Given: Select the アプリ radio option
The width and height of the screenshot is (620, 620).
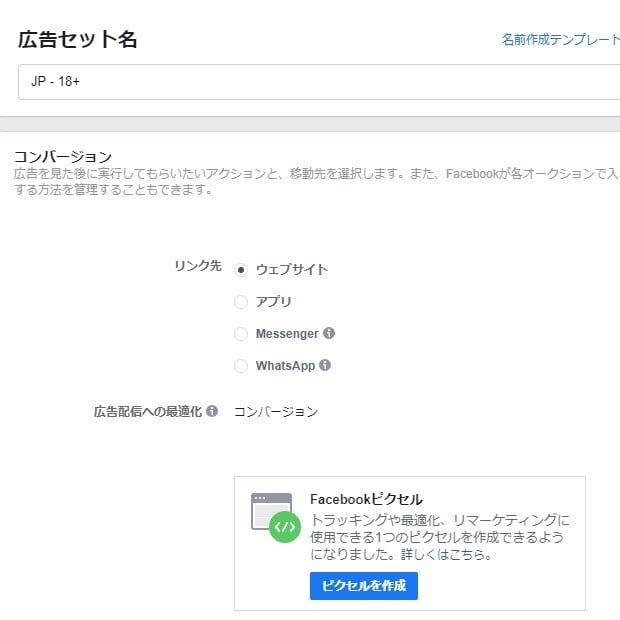Looking at the screenshot, I should click(x=241, y=302).
